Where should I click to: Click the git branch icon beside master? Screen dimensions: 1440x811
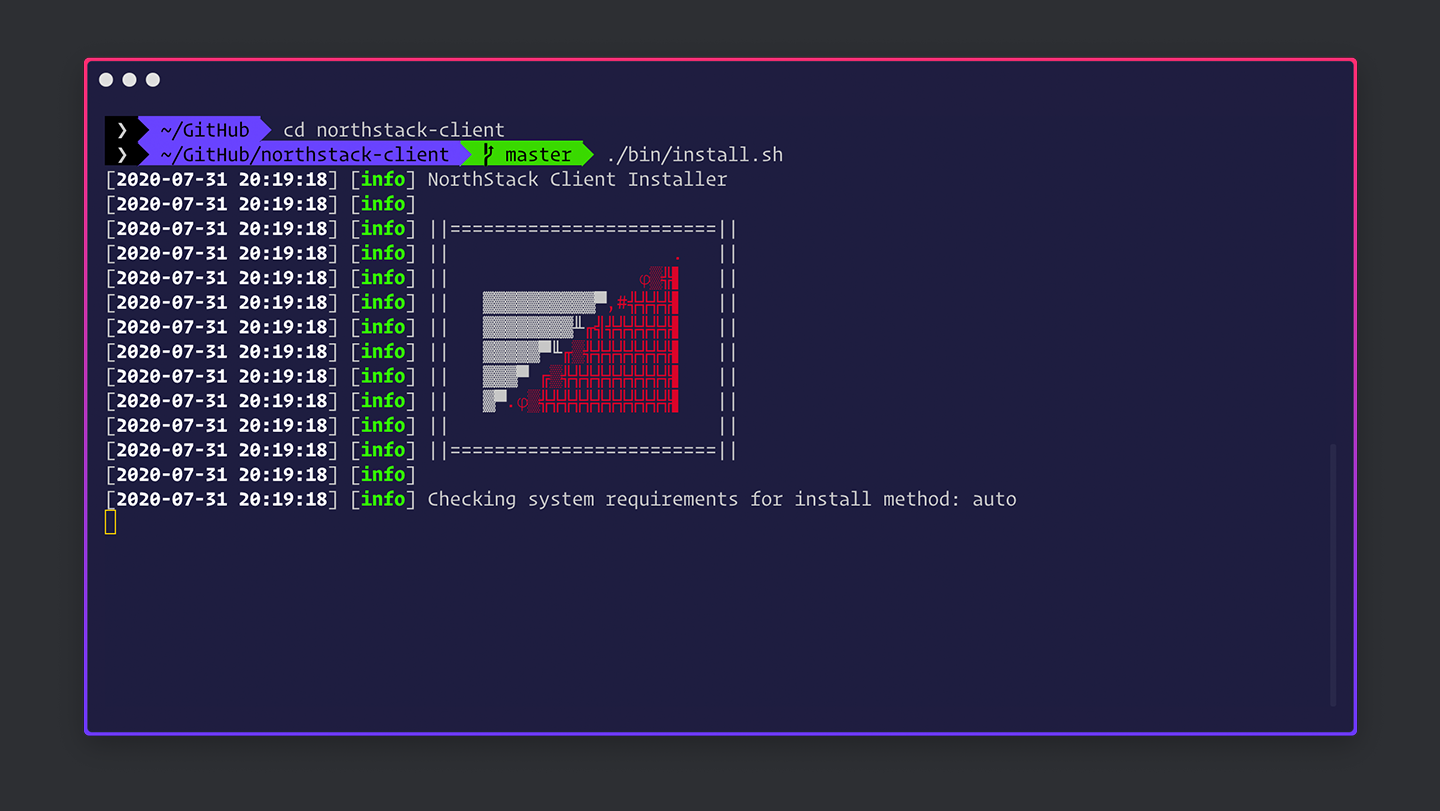(x=488, y=154)
